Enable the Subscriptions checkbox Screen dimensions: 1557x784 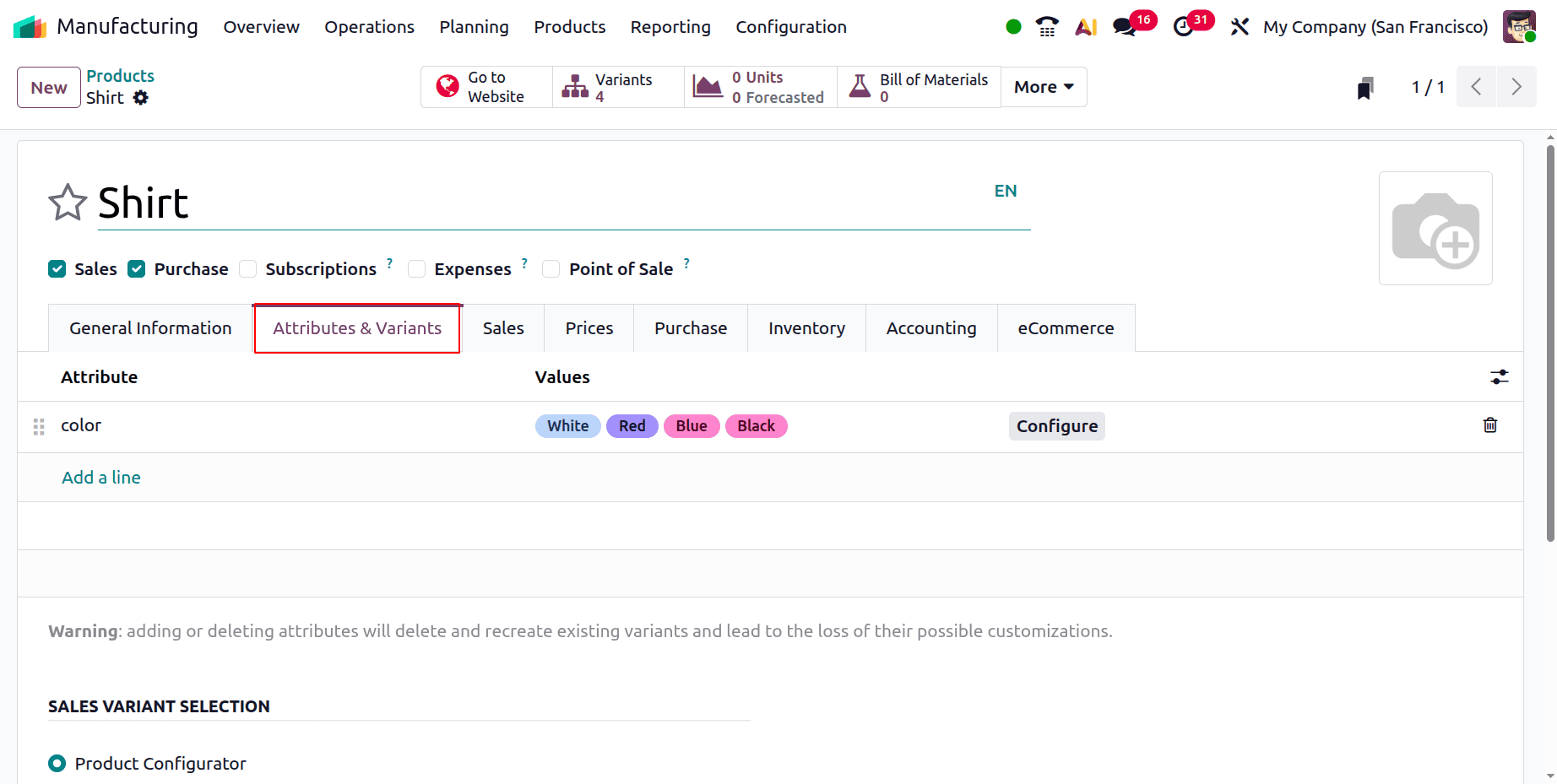click(248, 269)
